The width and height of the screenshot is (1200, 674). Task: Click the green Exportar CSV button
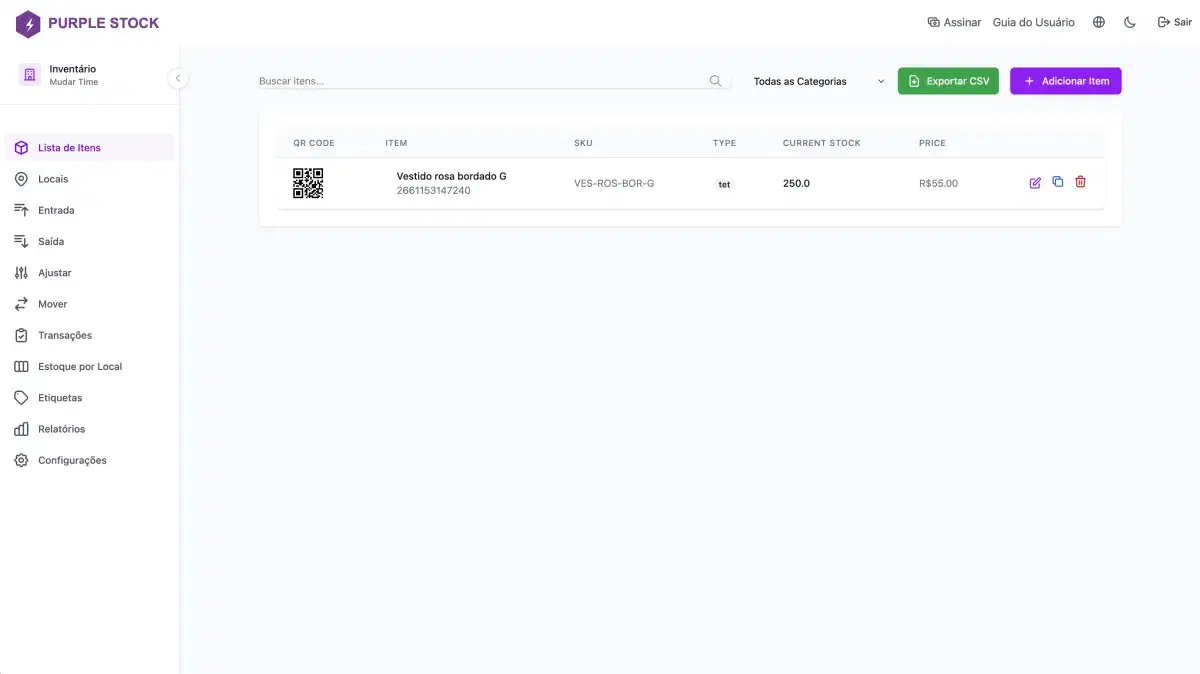click(x=948, y=81)
